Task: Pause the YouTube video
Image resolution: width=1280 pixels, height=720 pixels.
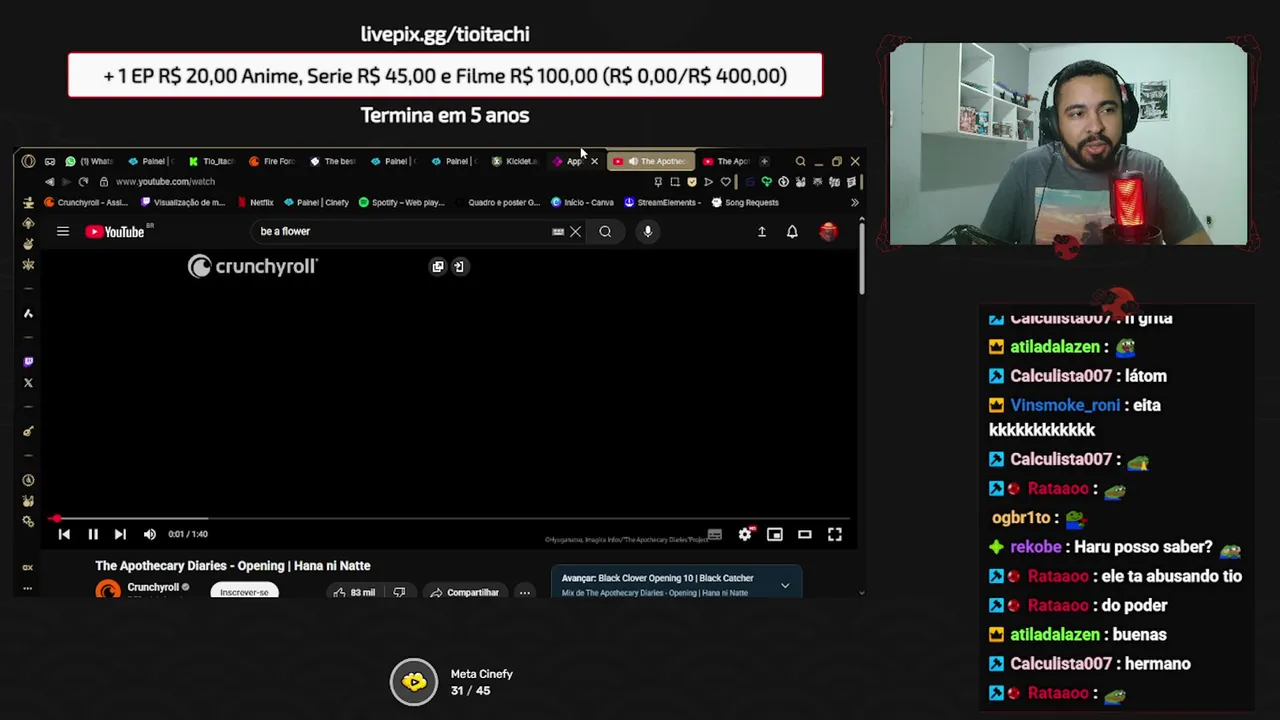Action: (x=93, y=535)
